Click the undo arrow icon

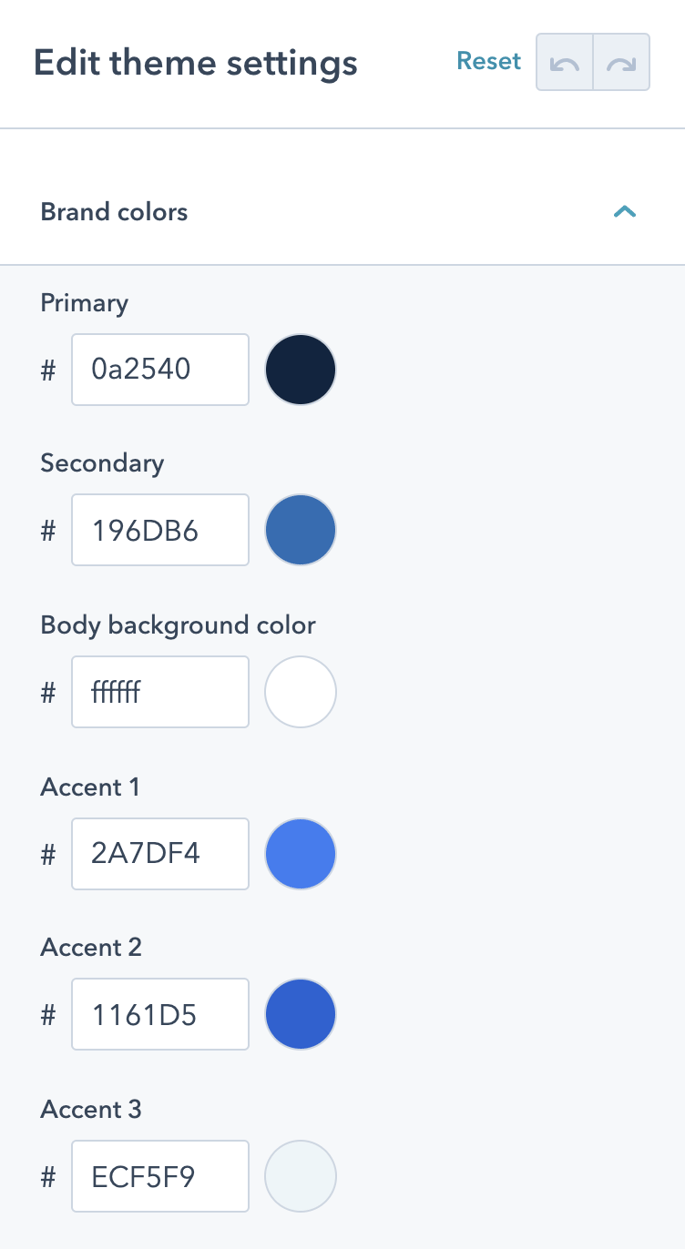tap(564, 62)
